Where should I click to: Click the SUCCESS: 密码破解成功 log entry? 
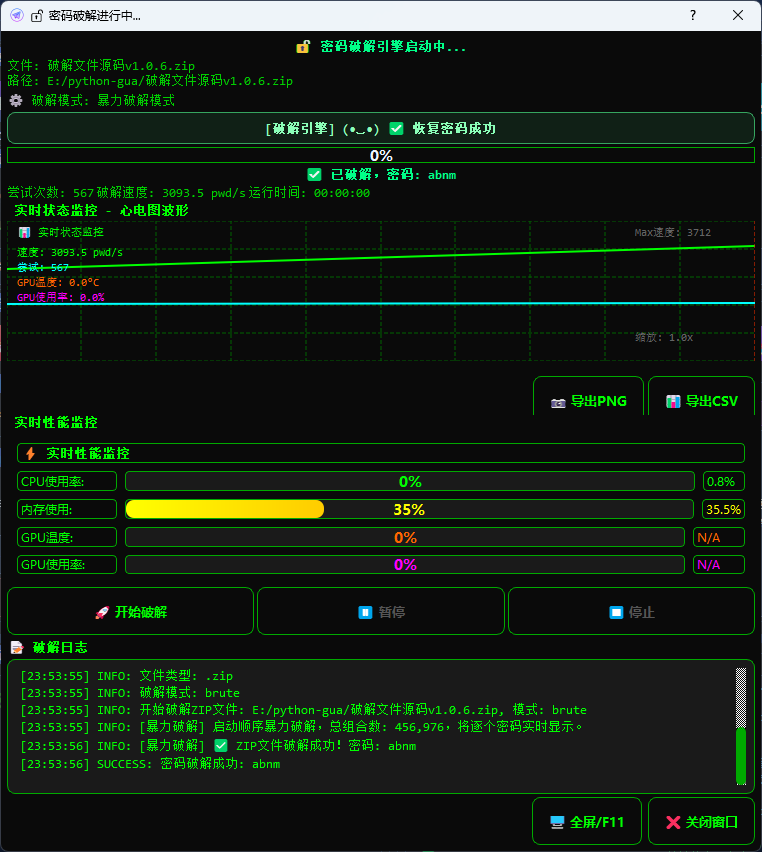pyautogui.click(x=151, y=764)
